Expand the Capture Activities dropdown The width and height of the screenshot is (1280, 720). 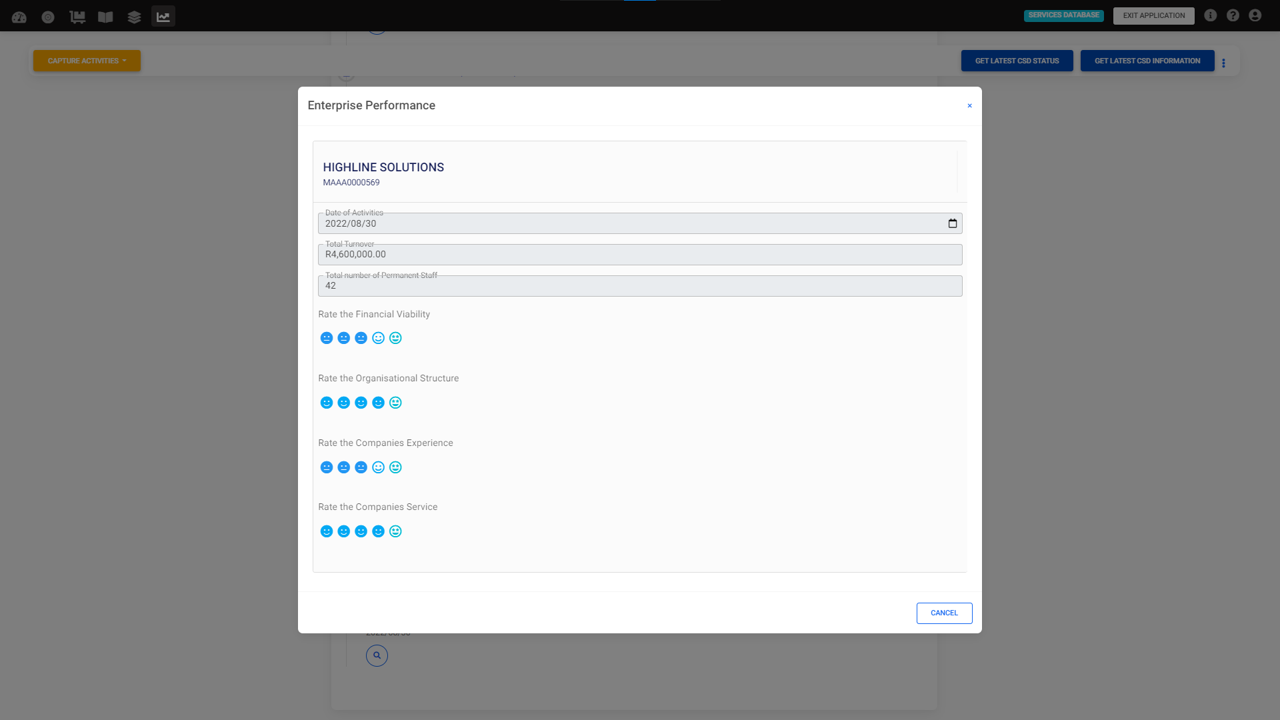(86, 60)
